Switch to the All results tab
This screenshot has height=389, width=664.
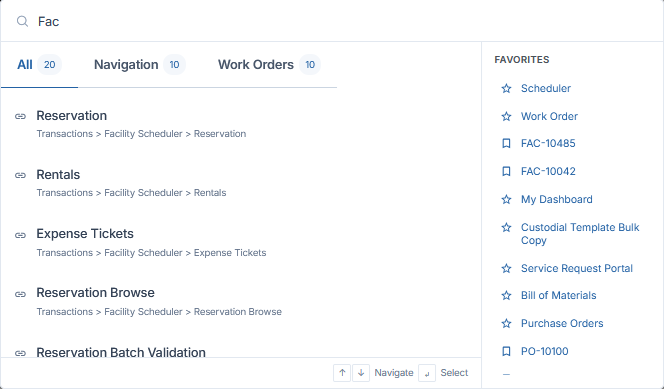coord(39,65)
